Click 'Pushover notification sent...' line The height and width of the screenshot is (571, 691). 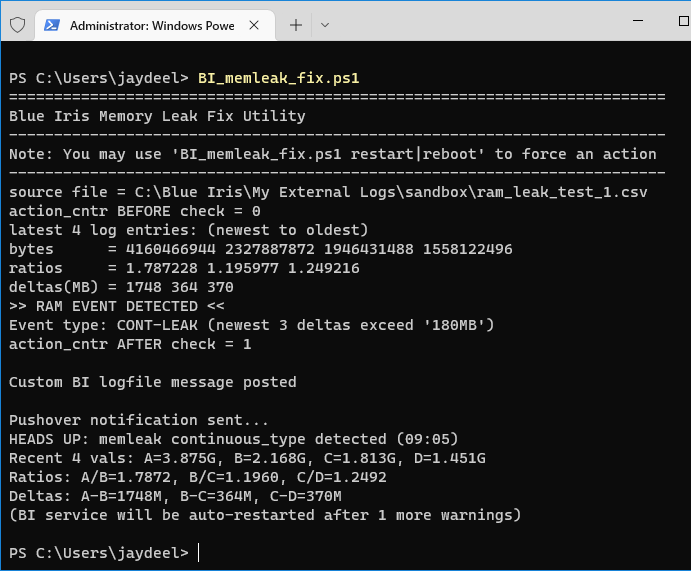point(139,420)
